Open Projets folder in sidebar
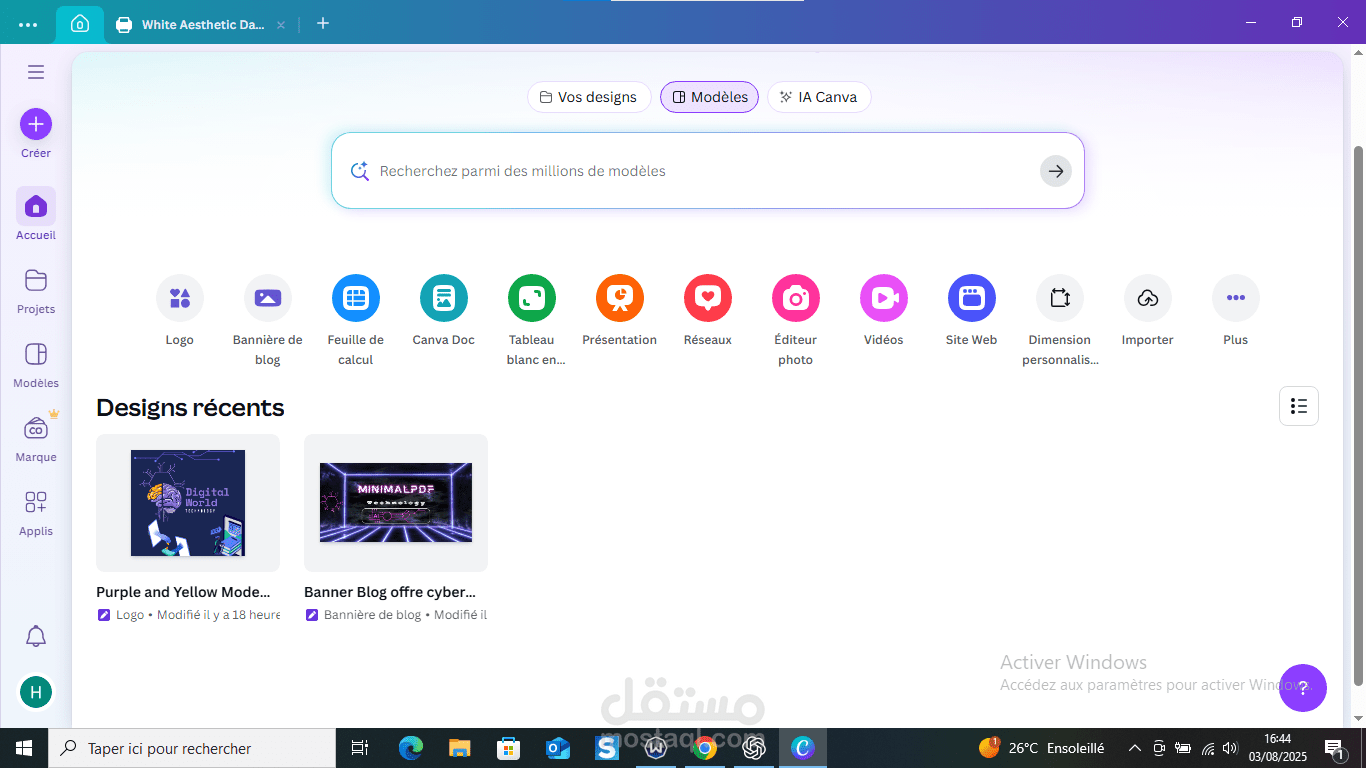 pos(36,290)
